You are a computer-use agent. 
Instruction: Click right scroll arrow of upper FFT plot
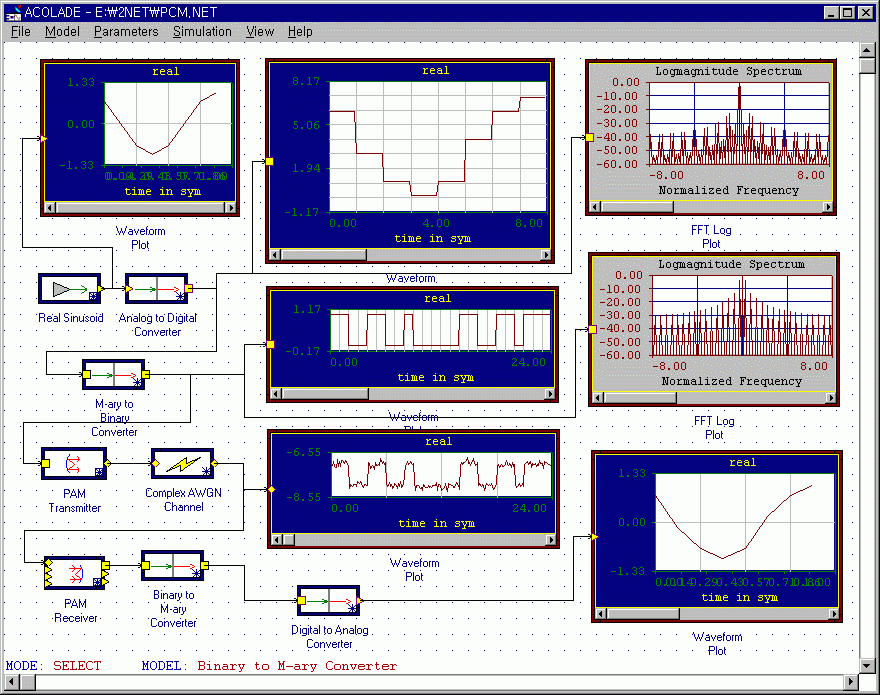tap(828, 207)
